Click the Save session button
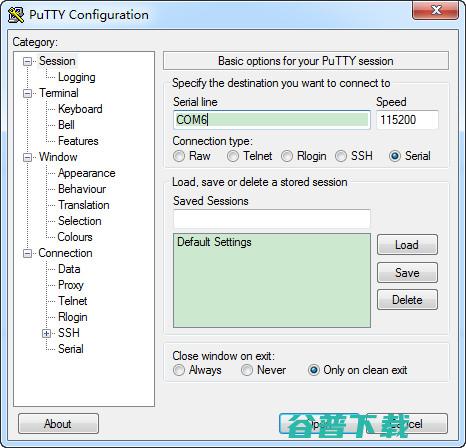 pyautogui.click(x=407, y=273)
